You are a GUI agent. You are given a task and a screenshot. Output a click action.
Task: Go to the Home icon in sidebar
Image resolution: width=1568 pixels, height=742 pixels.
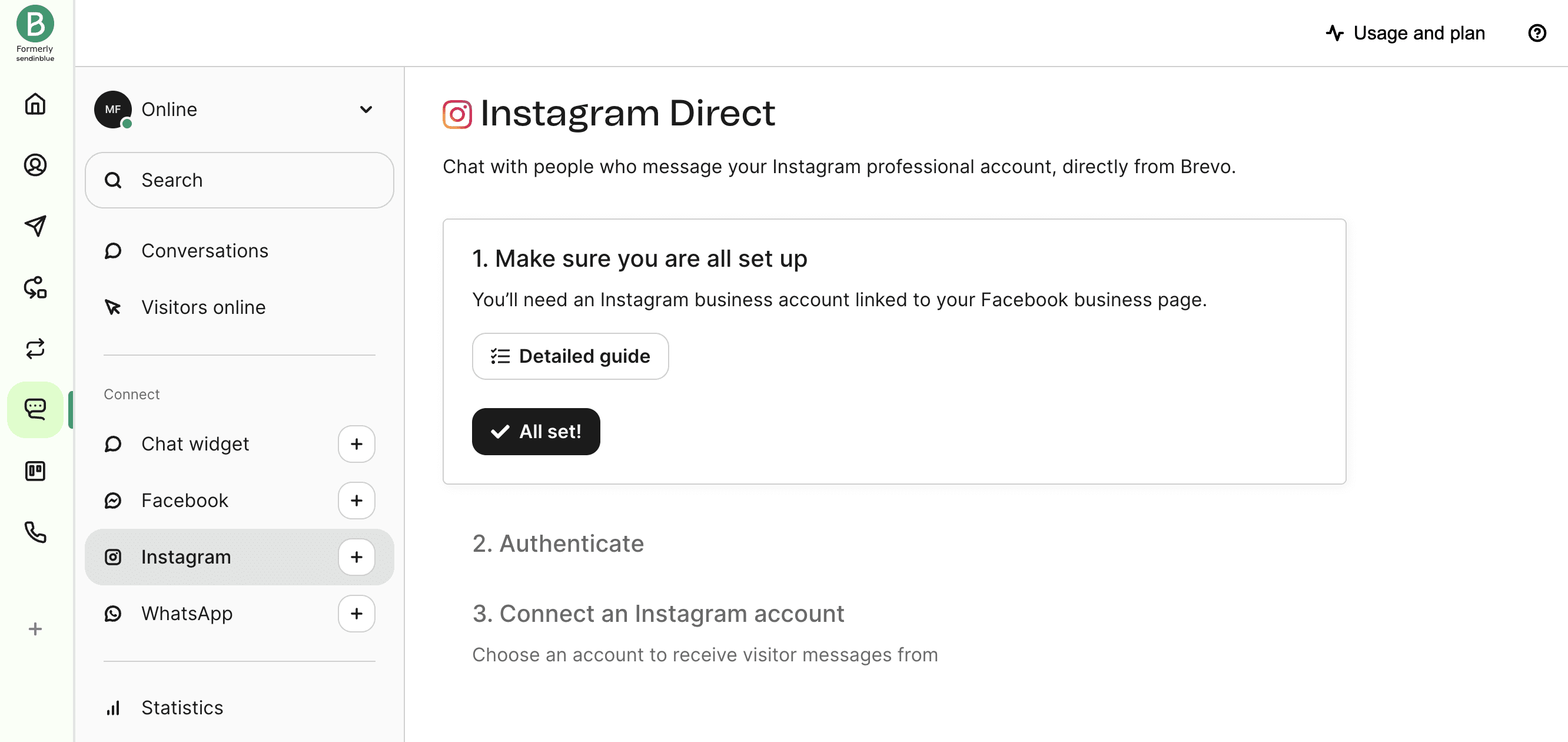35,104
